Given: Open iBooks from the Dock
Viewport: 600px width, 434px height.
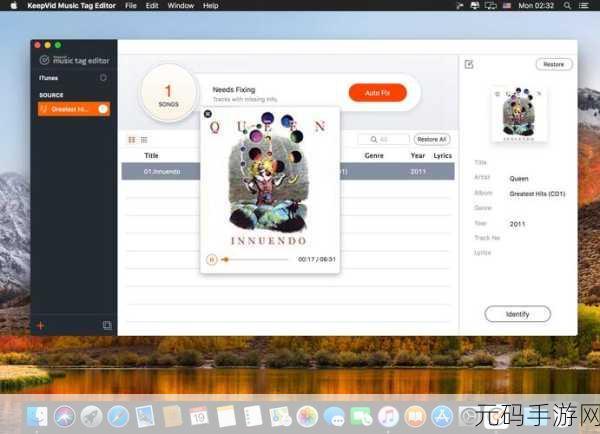Looking at the screenshot, I should pos(415,416).
